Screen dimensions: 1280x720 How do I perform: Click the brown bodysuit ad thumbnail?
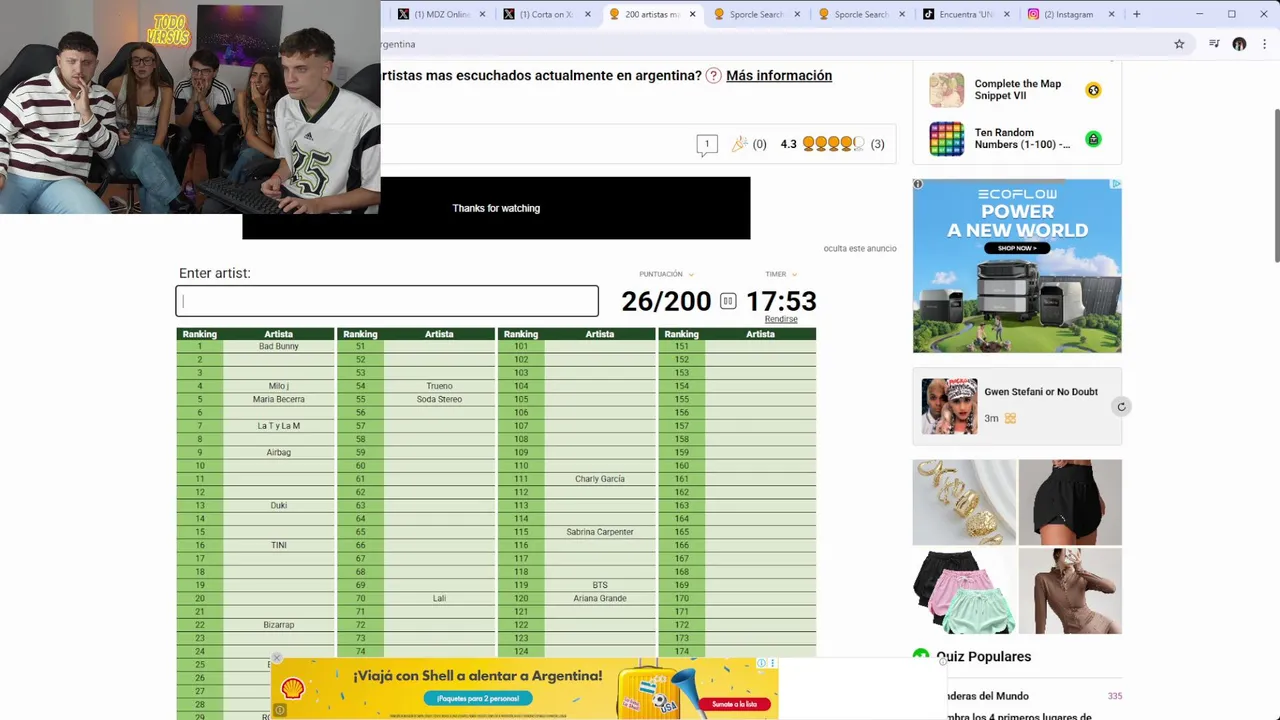tap(1070, 591)
